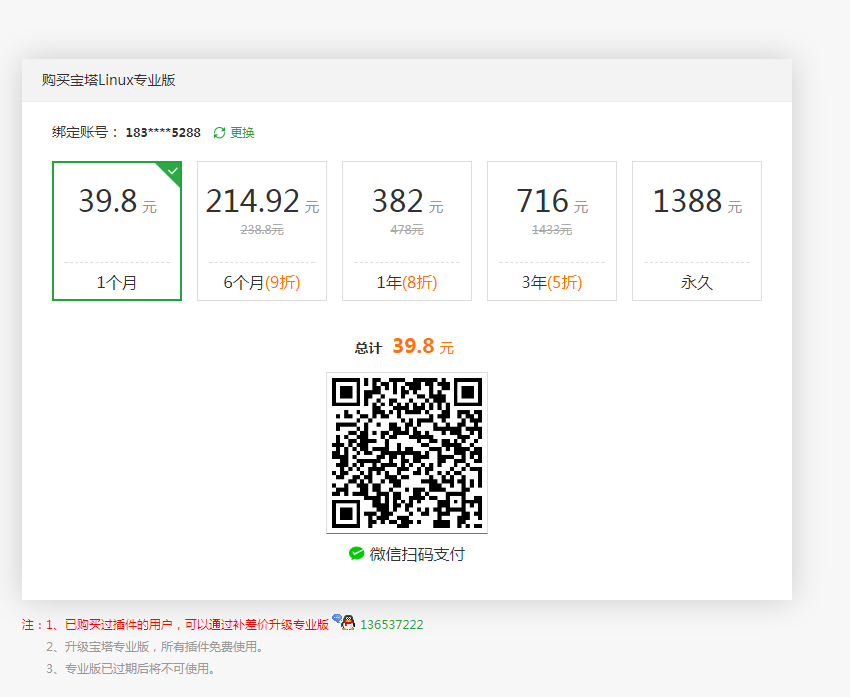Select the 永久 (permanent) plan card
The width and height of the screenshot is (850, 697).
(696, 230)
